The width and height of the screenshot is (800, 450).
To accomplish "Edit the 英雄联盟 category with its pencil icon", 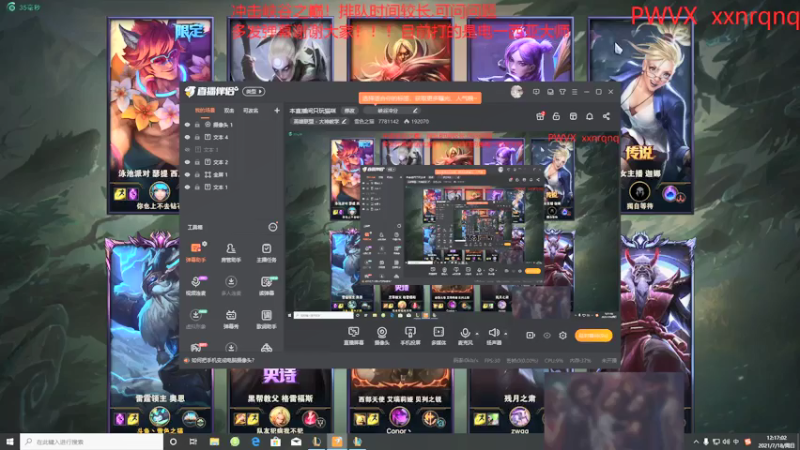I will [344, 121].
